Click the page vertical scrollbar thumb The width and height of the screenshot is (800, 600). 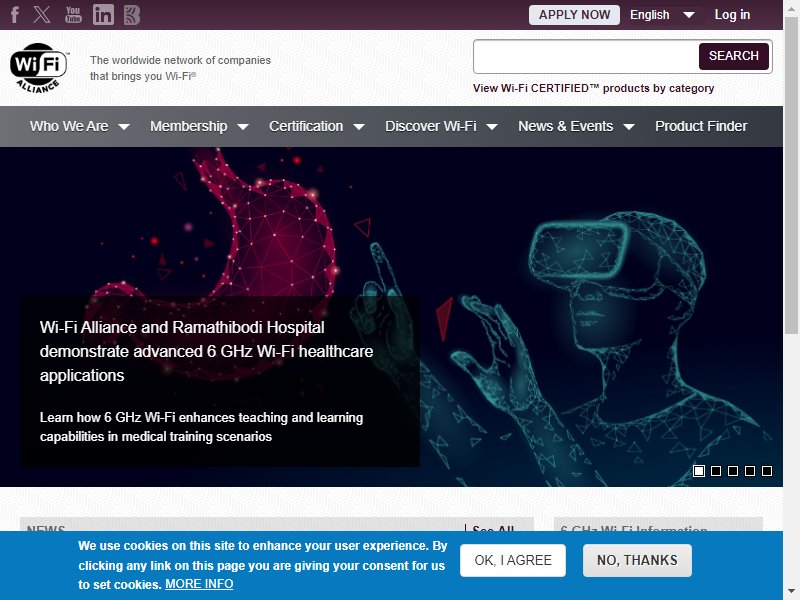791,176
